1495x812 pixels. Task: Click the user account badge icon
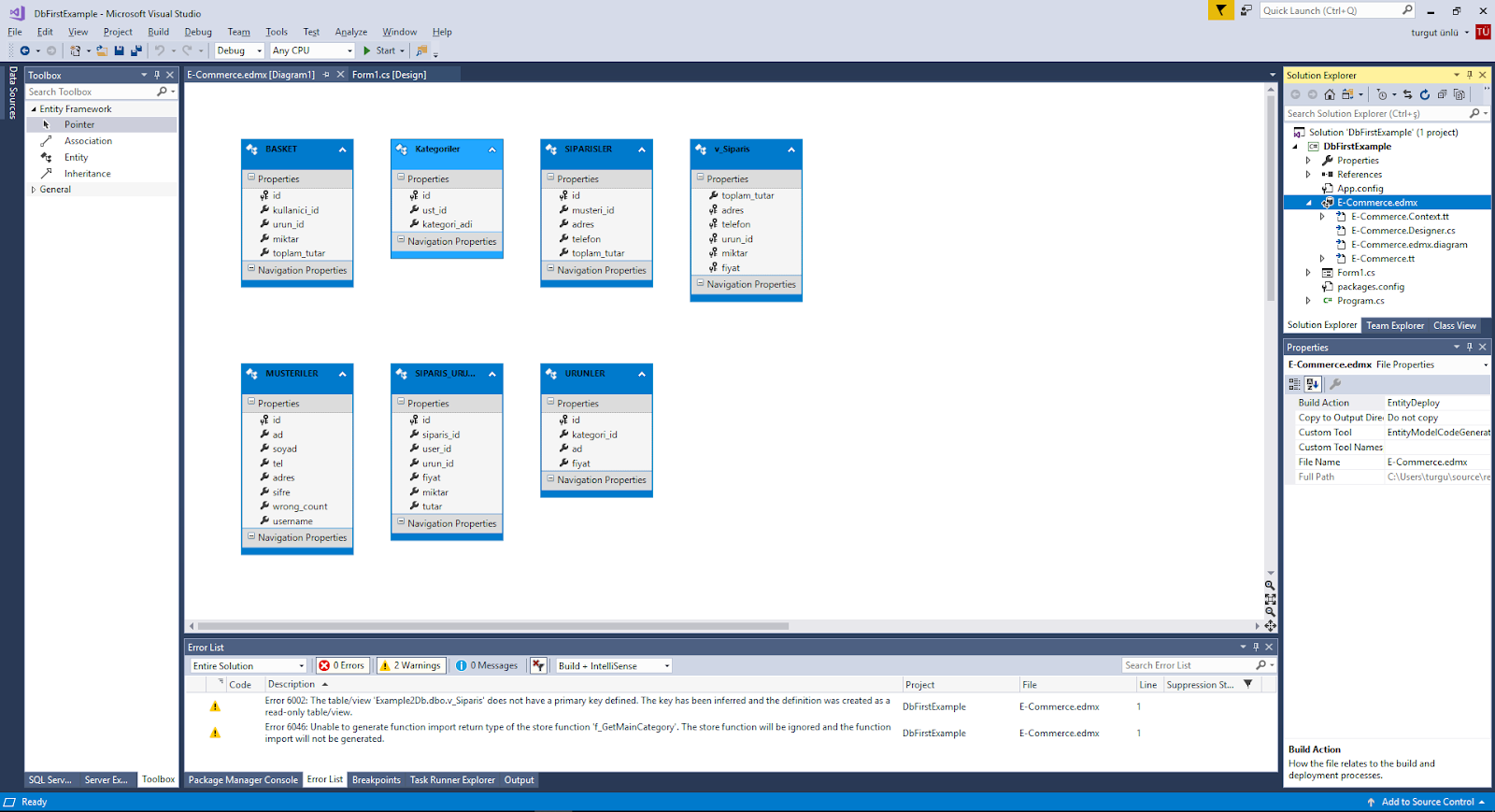point(1483,32)
